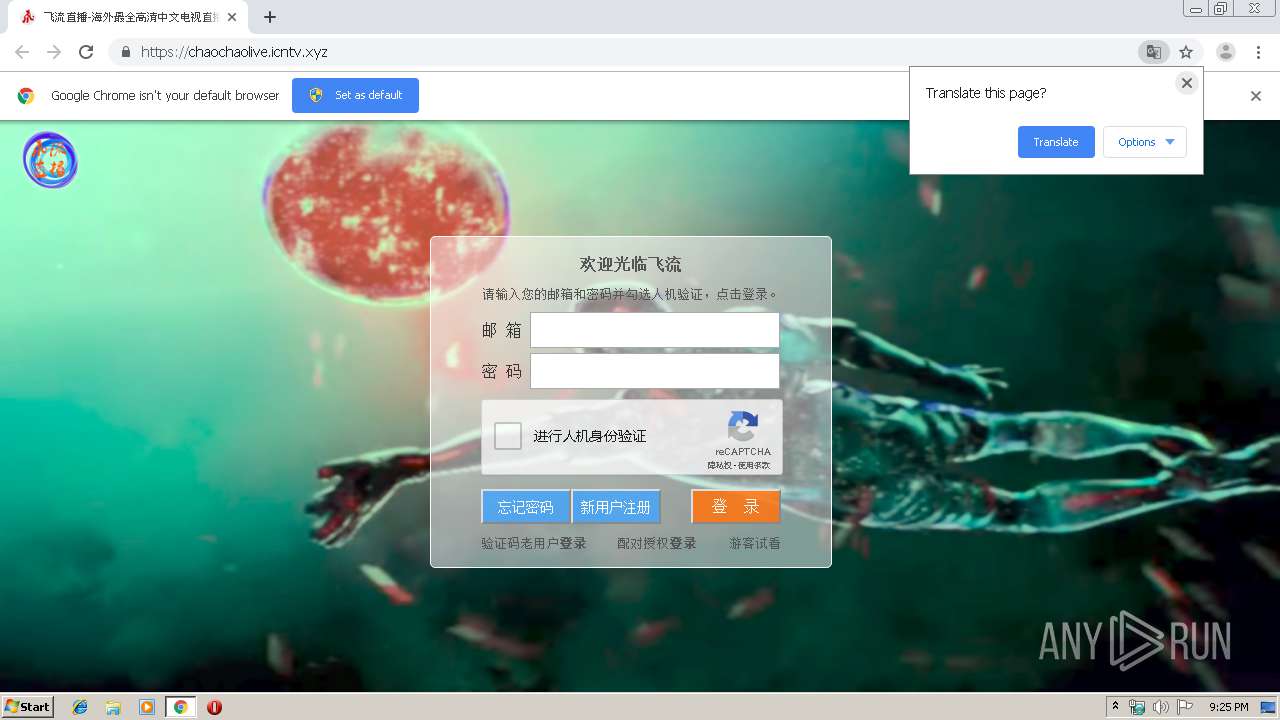Screen dimensions: 1280x720
Task: Click the Action Center flag icon
Action: 1185,707
